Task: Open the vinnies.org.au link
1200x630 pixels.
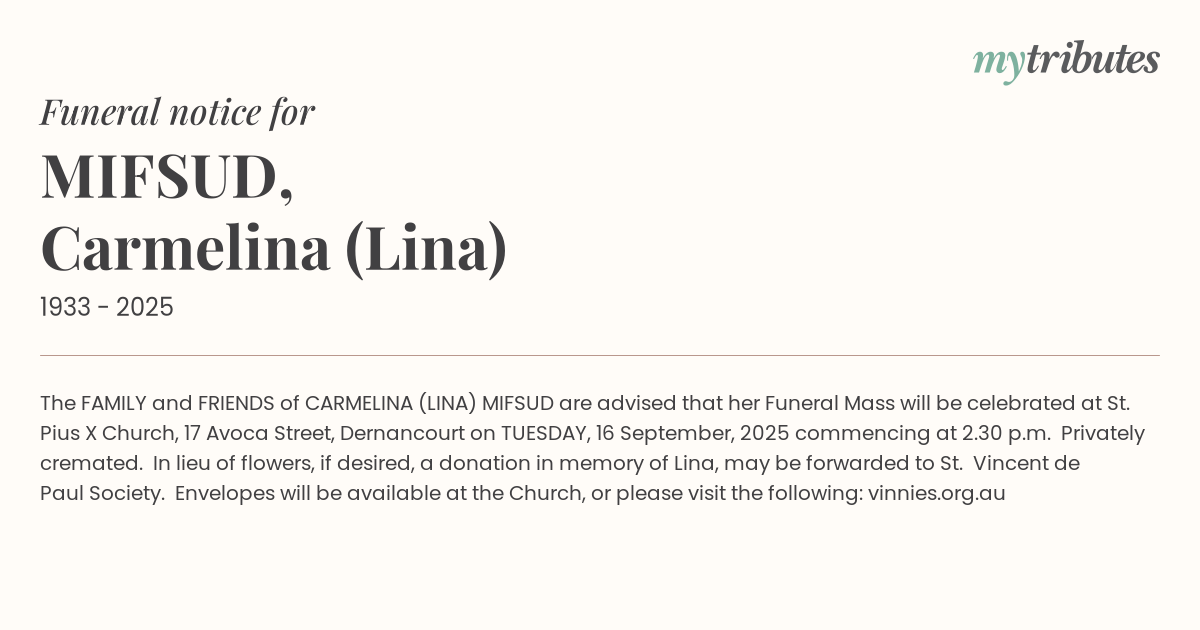Action: pos(936,493)
